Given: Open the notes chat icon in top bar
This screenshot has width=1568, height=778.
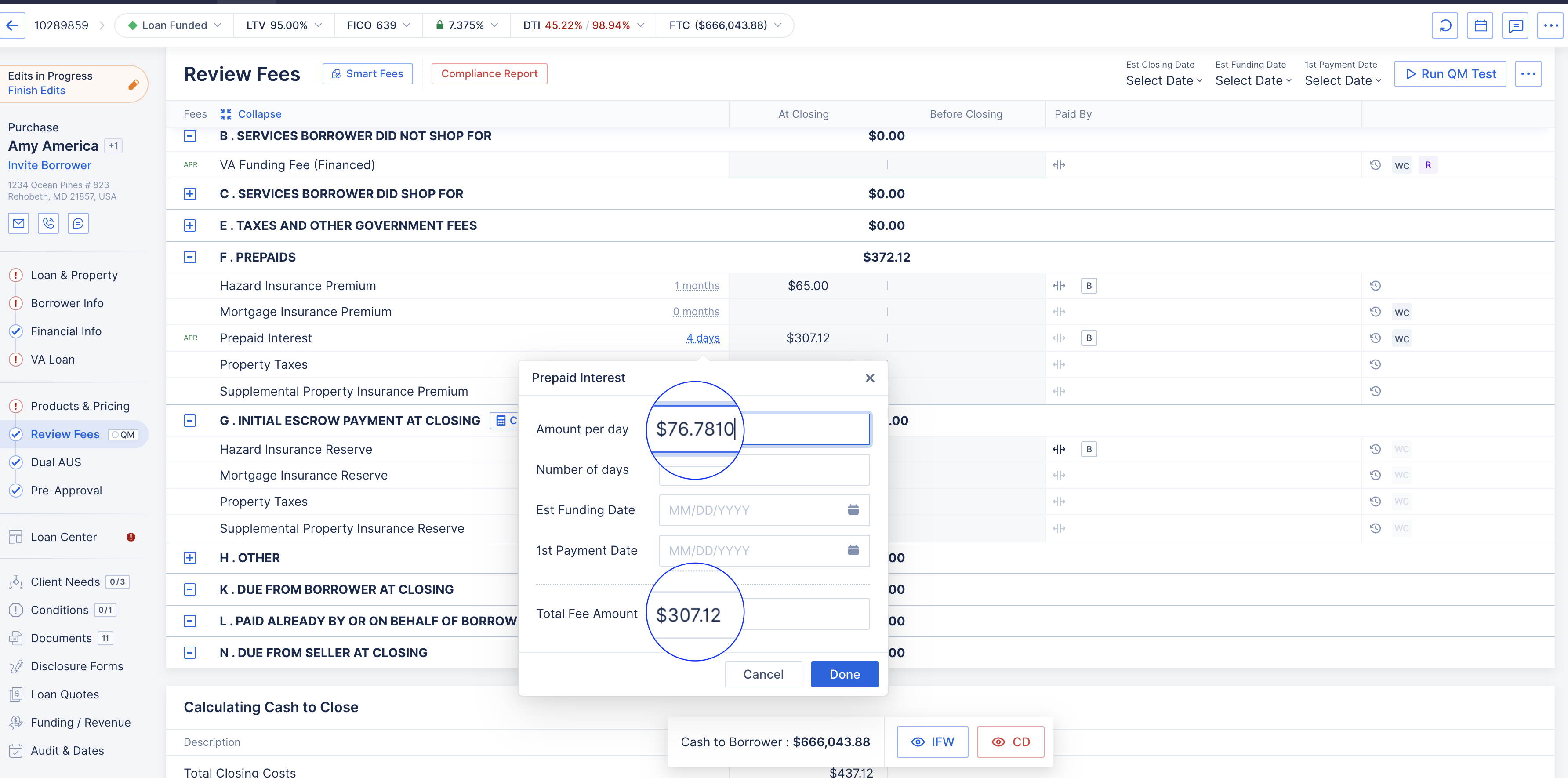Looking at the screenshot, I should 1515,25.
